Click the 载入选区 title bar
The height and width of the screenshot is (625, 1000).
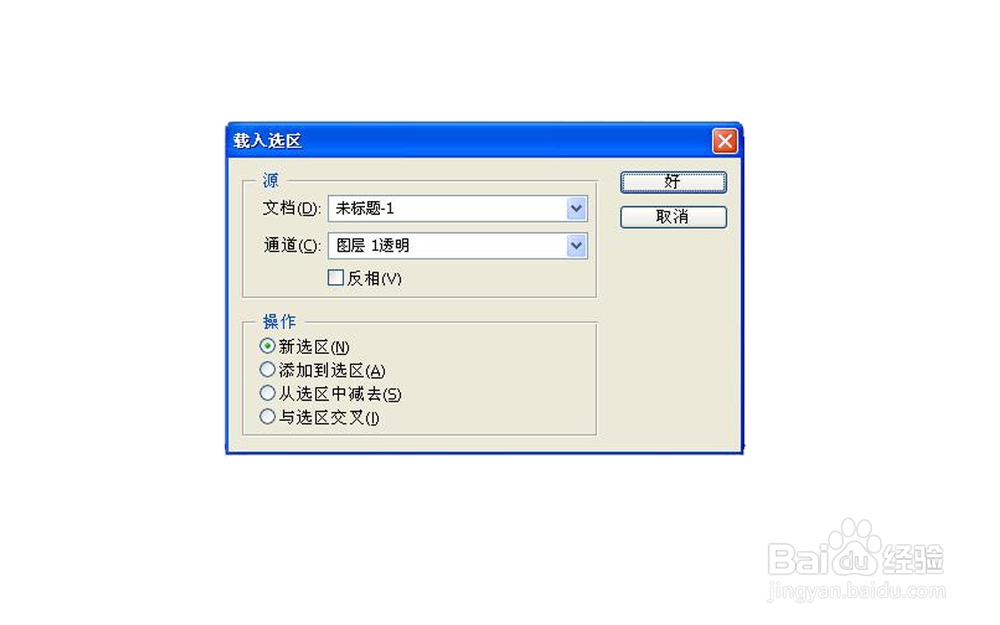[469, 140]
